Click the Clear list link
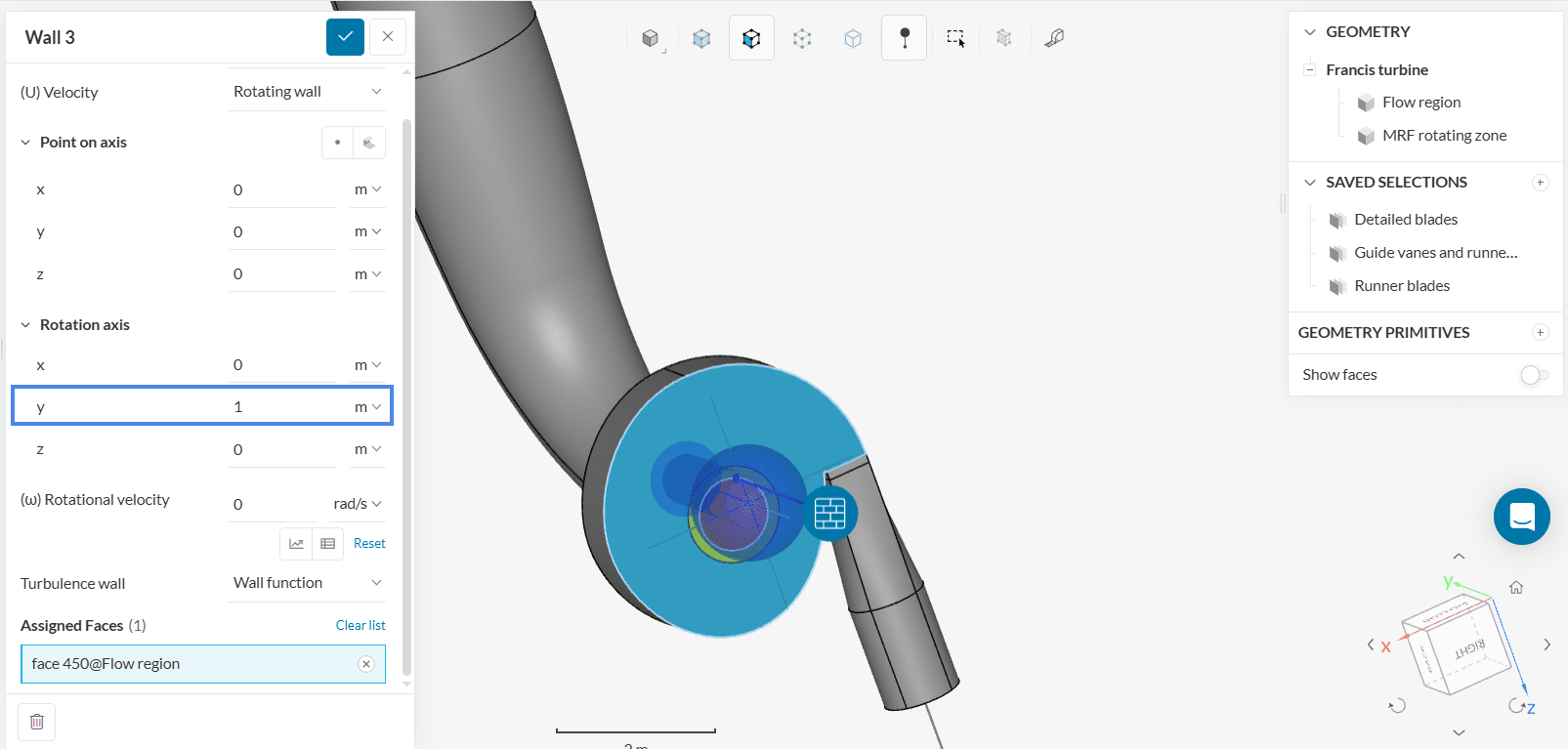This screenshot has width=1568, height=749. point(360,625)
